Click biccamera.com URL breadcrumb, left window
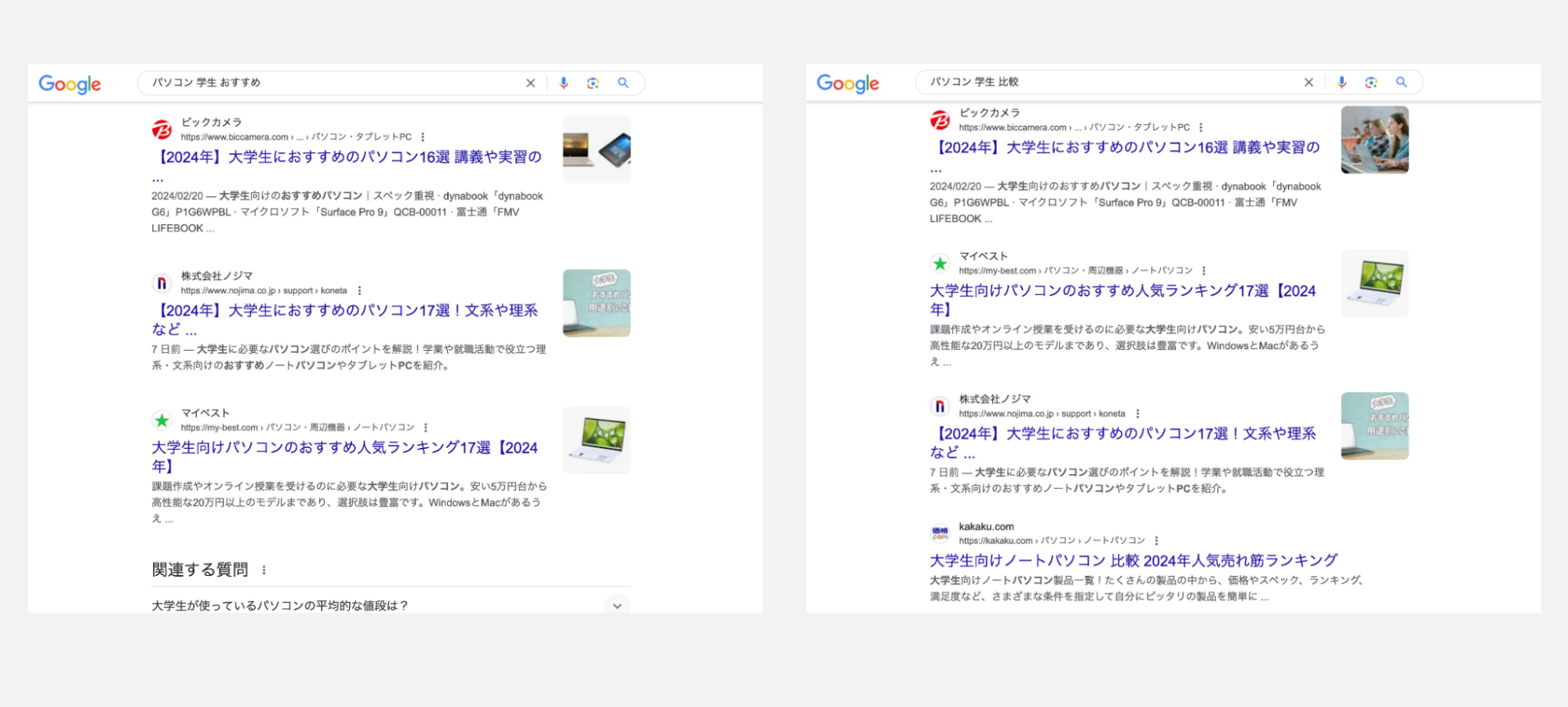This screenshot has width=1568, height=707. click(297, 137)
